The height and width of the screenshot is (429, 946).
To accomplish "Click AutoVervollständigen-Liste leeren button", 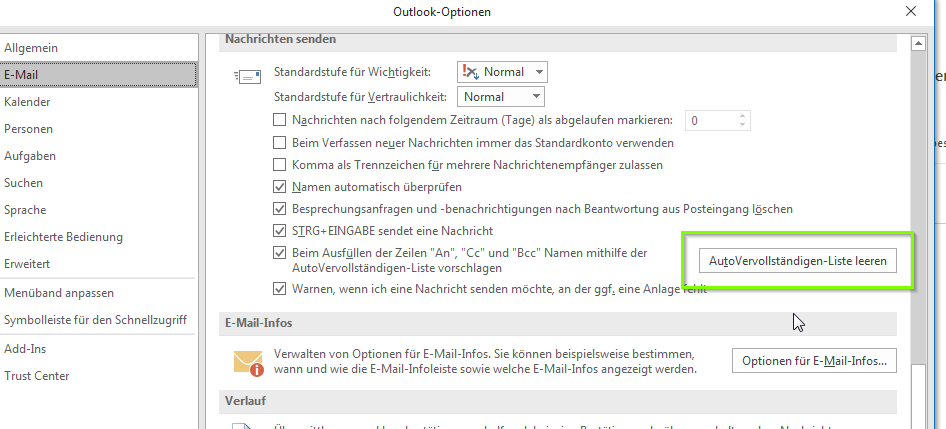I will [x=798, y=261].
